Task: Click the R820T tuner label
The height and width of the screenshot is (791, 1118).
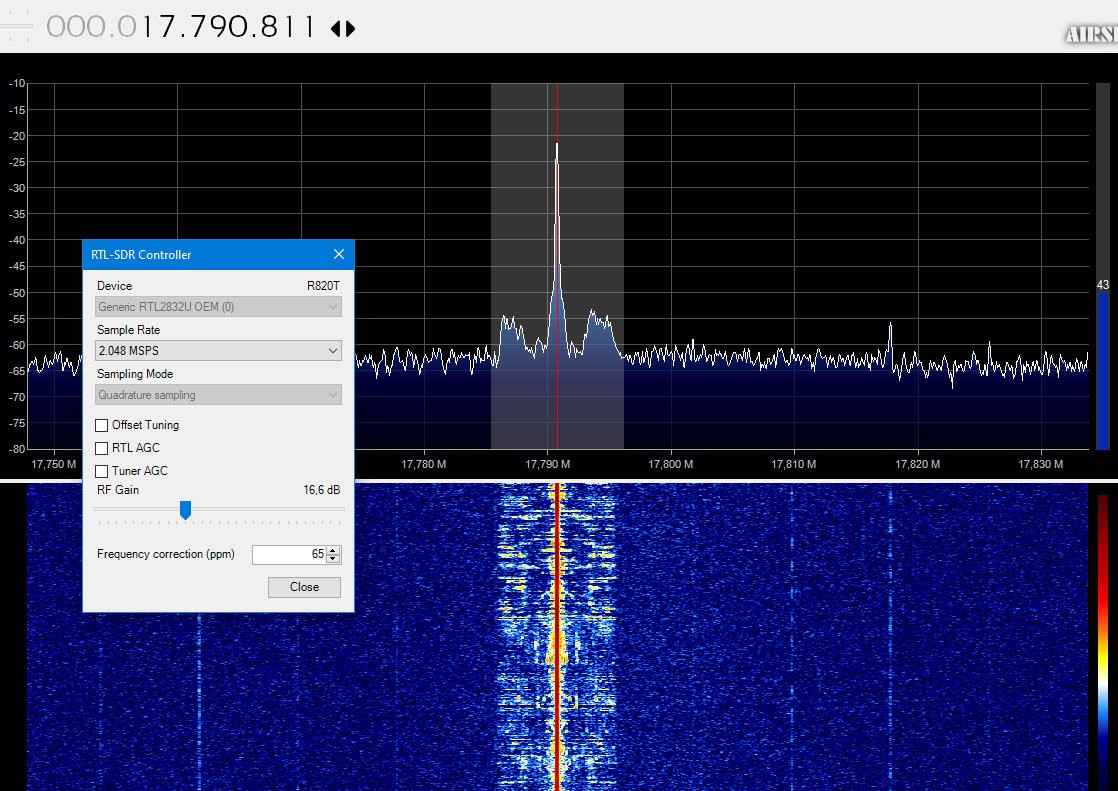Action: pos(323,286)
